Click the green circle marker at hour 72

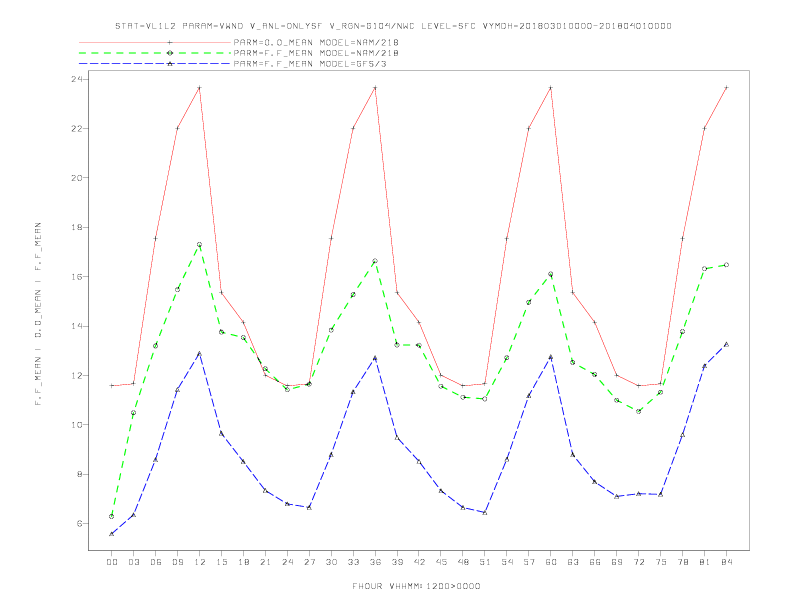pos(638,412)
